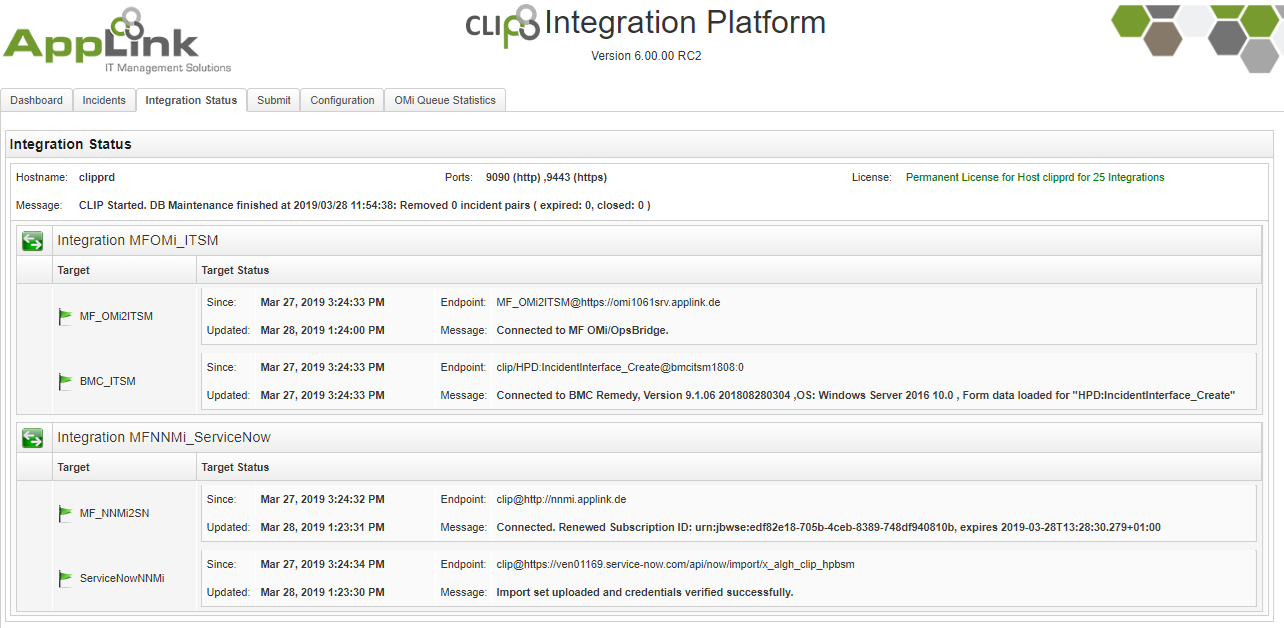Click Target Status column header under MFOMi_ITSM
This screenshot has width=1284, height=628.
click(x=235, y=270)
